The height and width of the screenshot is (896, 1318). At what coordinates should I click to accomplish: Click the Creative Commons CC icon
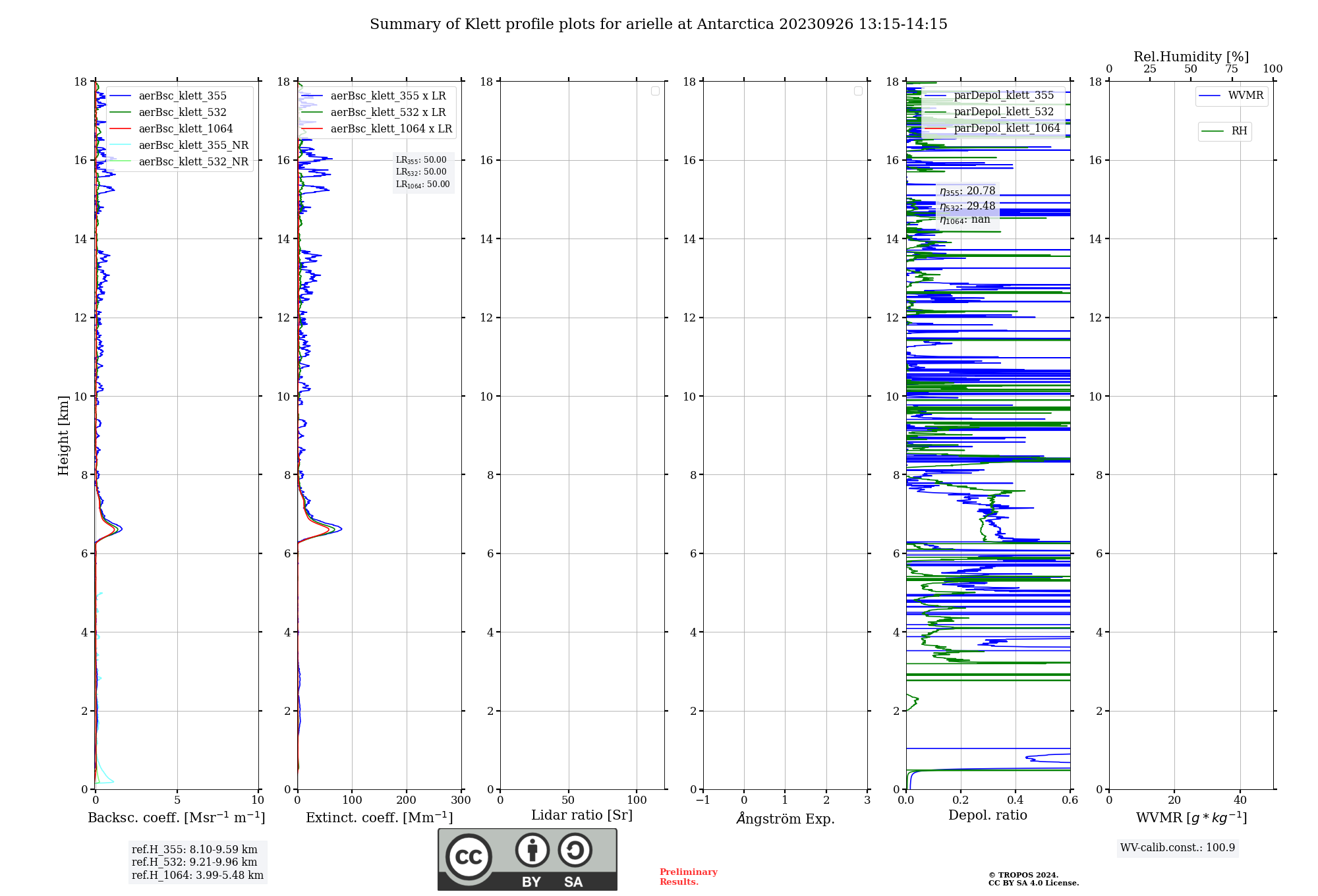(469, 856)
